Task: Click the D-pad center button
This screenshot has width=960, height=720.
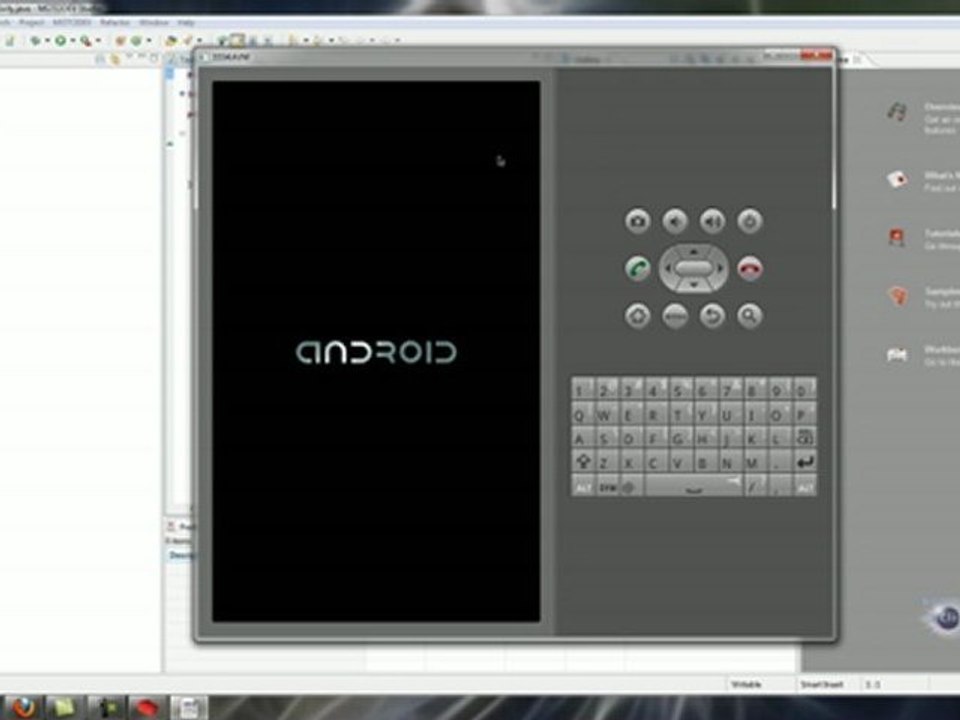Action: [x=694, y=268]
